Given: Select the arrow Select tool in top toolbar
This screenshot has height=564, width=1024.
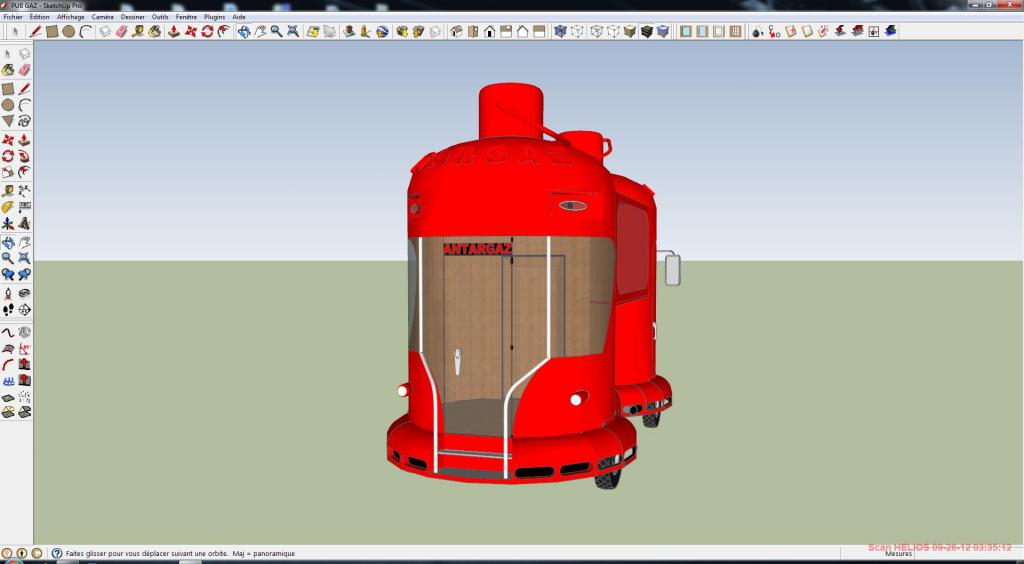Looking at the screenshot, I should coord(14,31).
